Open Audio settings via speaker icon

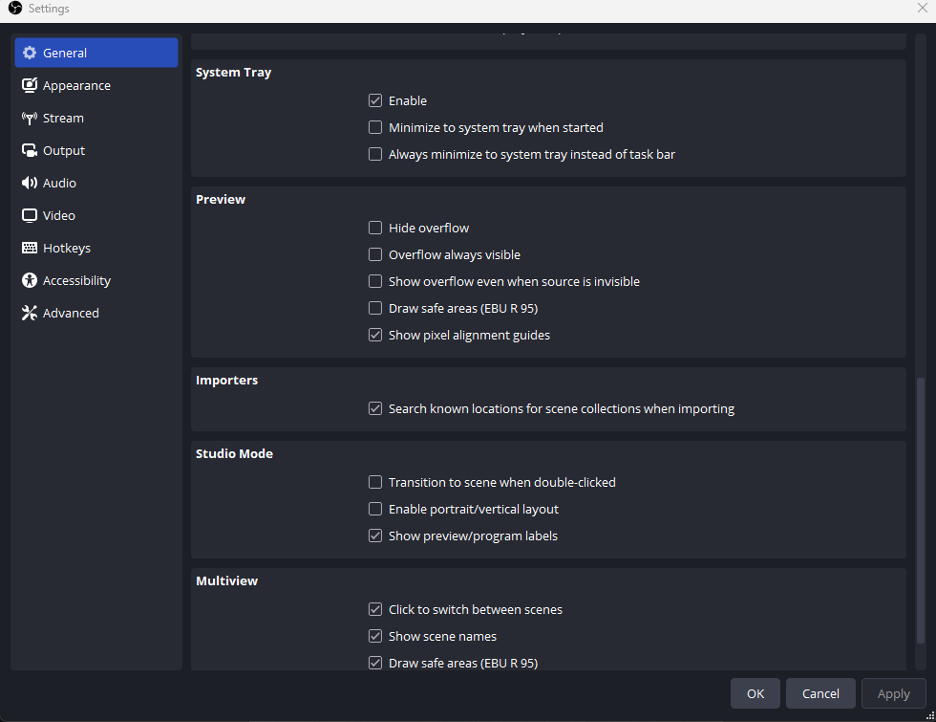pos(29,183)
